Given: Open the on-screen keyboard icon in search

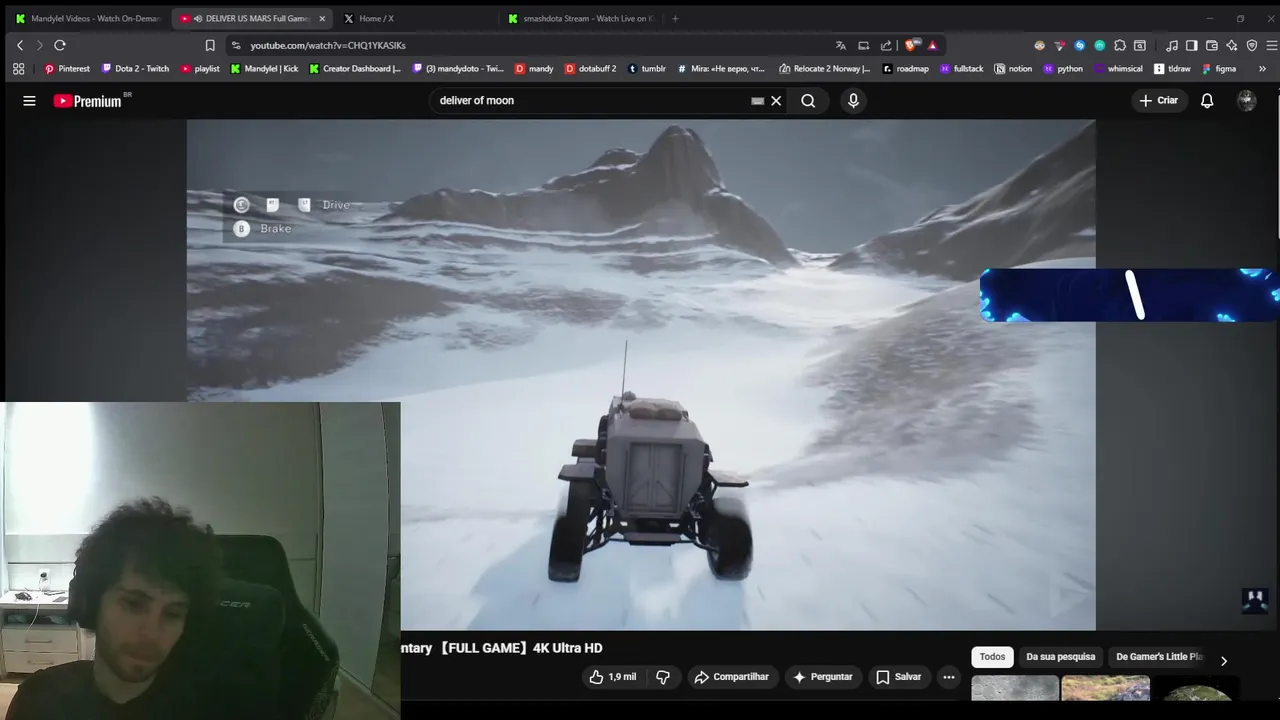Looking at the screenshot, I should (x=757, y=100).
